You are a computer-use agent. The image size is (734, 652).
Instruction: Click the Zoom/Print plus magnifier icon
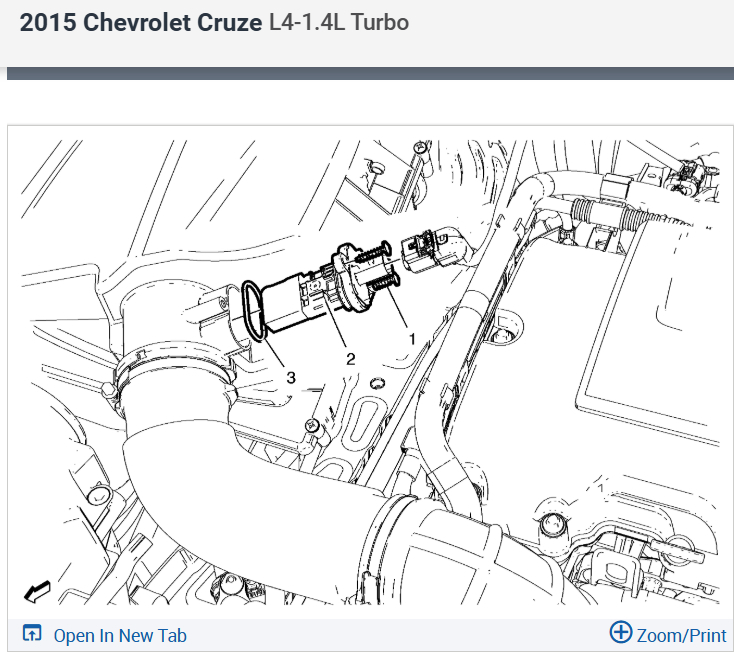tap(621, 632)
